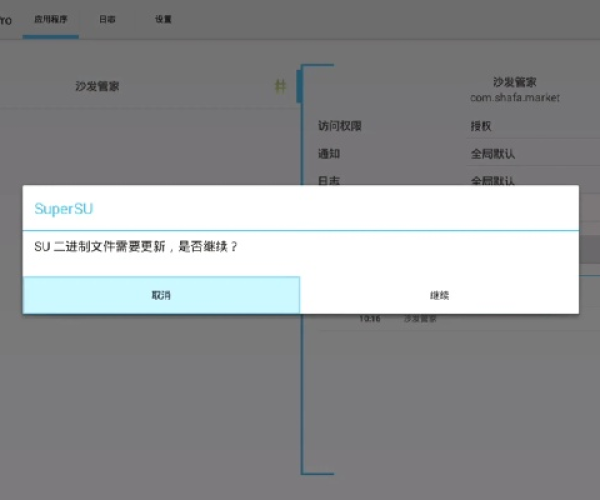Select 沙发管家 in the app list

[x=97, y=86]
